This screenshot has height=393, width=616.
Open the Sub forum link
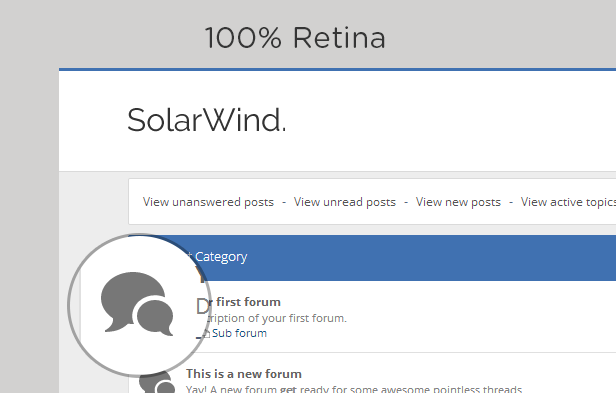[x=239, y=333]
